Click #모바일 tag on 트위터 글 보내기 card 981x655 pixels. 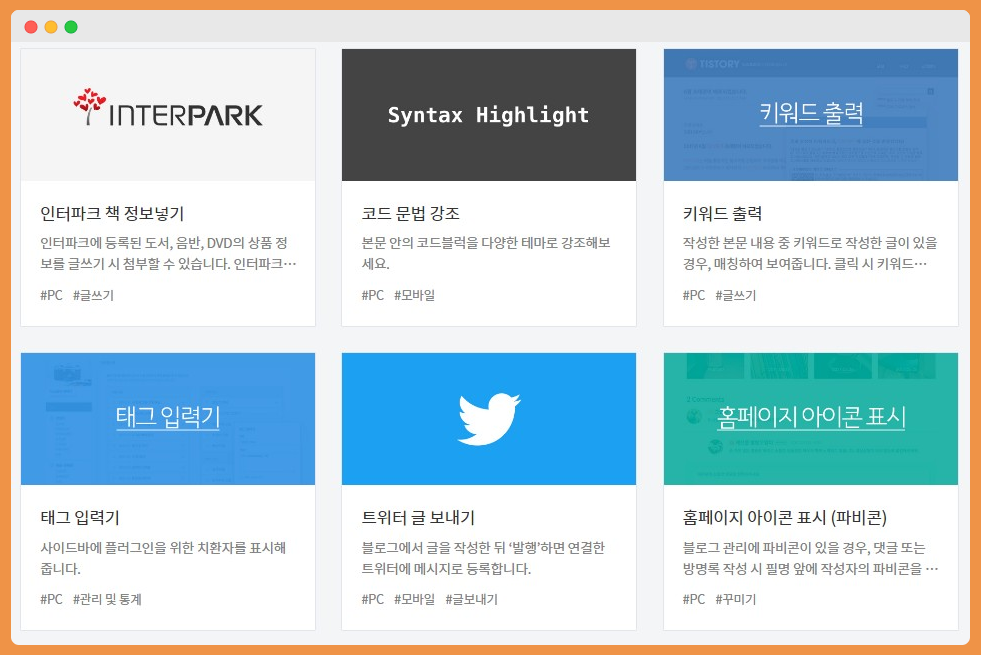pyautogui.click(x=414, y=599)
